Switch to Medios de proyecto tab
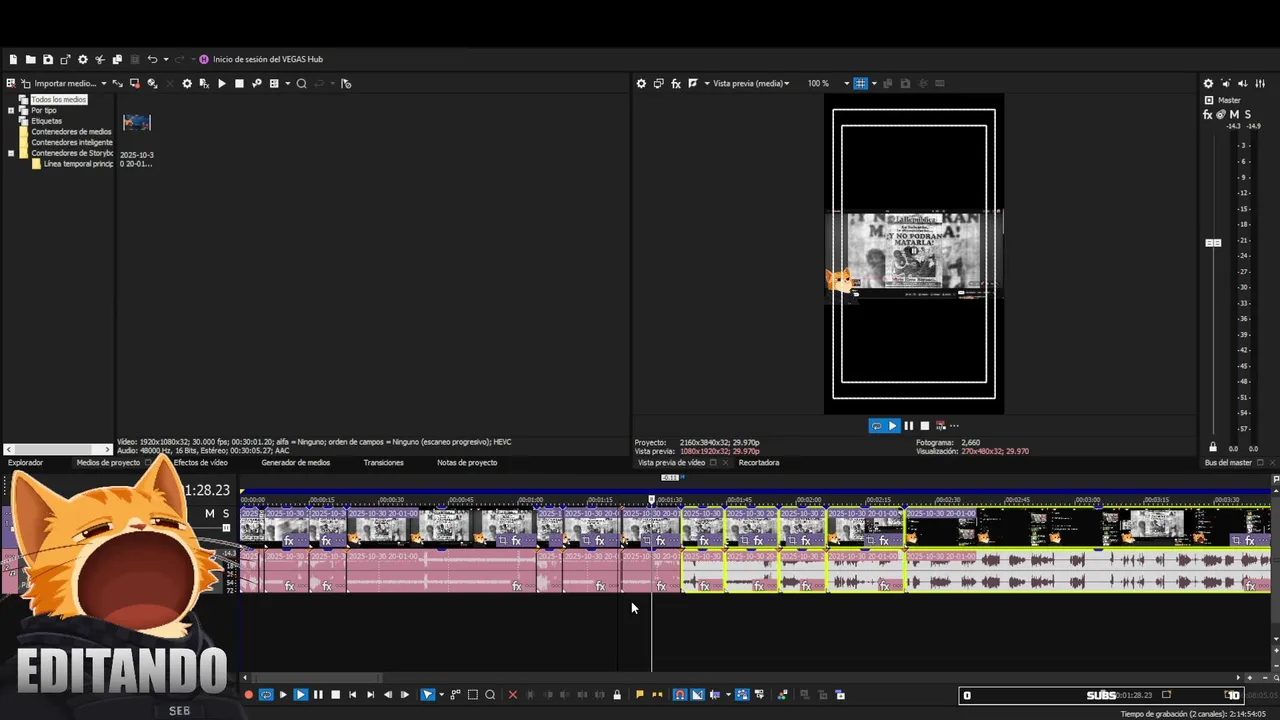 (108, 463)
